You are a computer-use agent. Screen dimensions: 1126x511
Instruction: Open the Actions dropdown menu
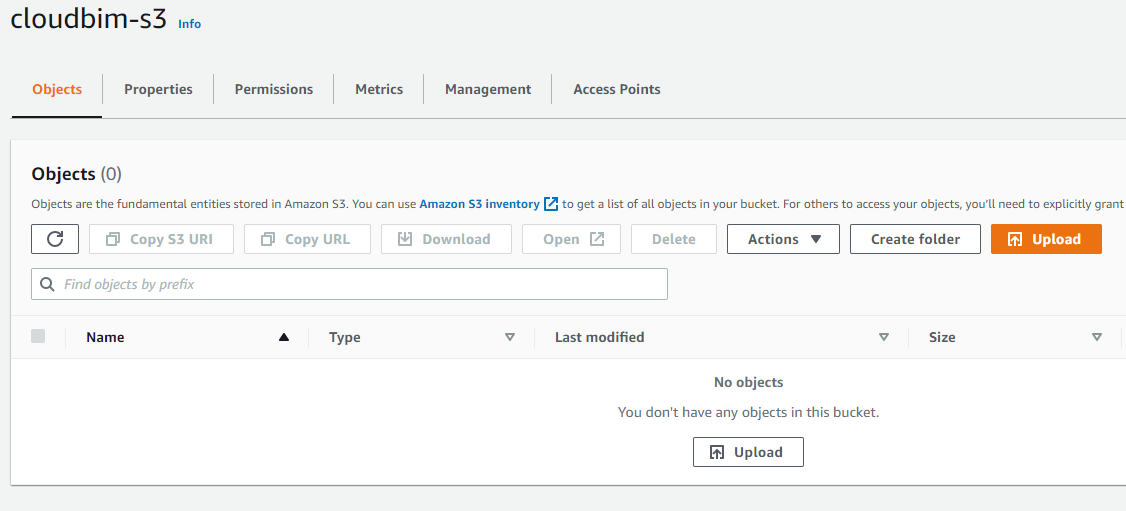783,239
